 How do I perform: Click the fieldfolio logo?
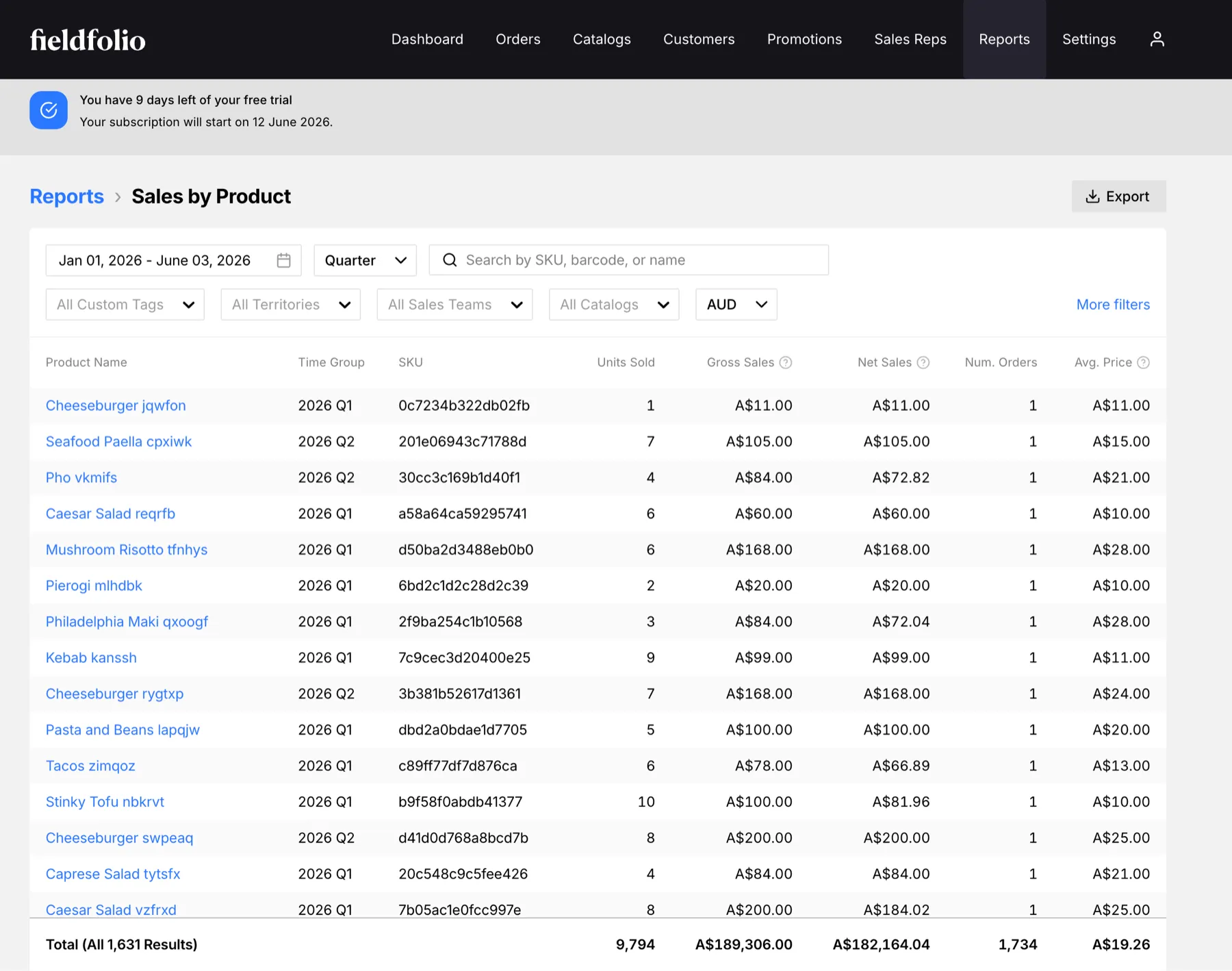tap(88, 40)
